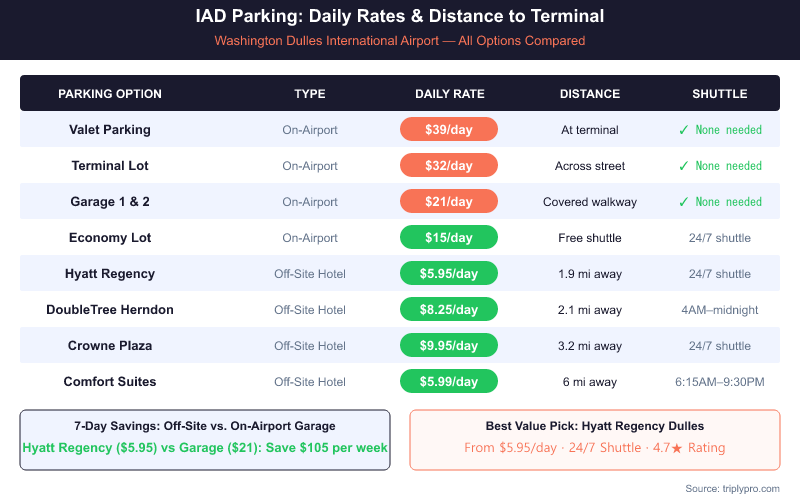Screen dimensions: 800x500
Task: Open the Best Value Pick Hyatt card
Action: (x=595, y=439)
